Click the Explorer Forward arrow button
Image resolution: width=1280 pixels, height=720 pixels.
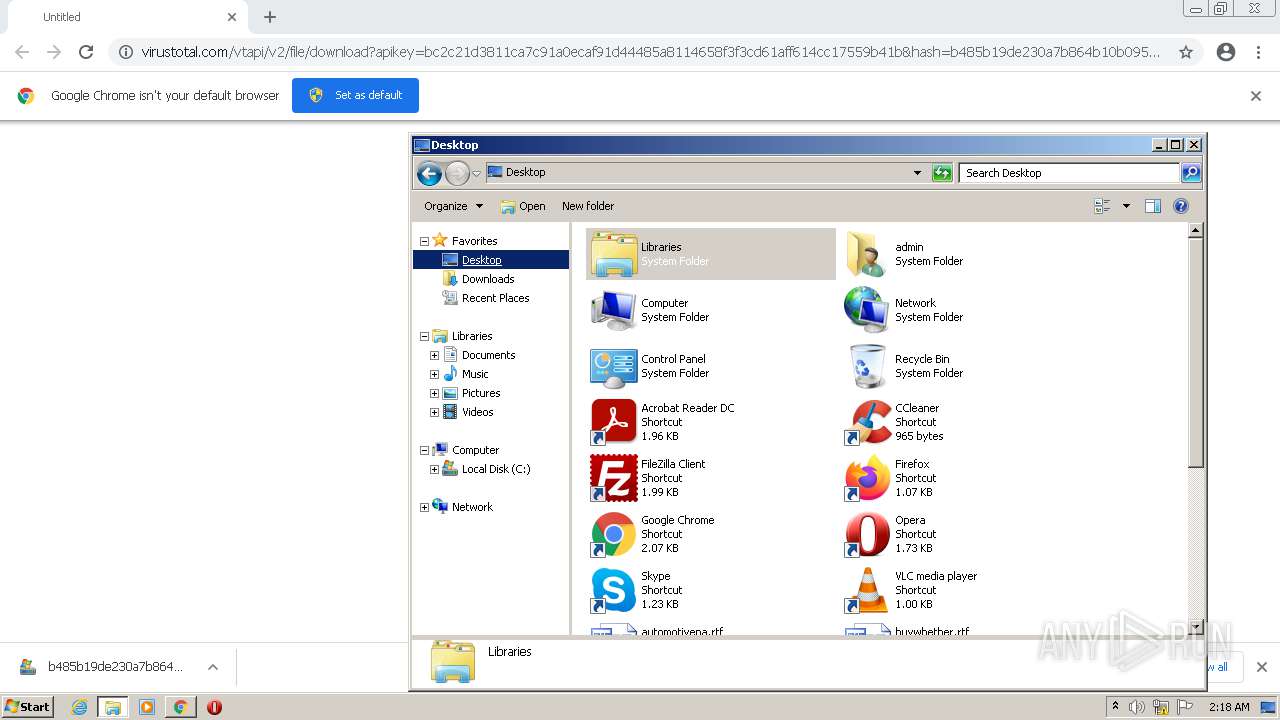click(x=457, y=173)
